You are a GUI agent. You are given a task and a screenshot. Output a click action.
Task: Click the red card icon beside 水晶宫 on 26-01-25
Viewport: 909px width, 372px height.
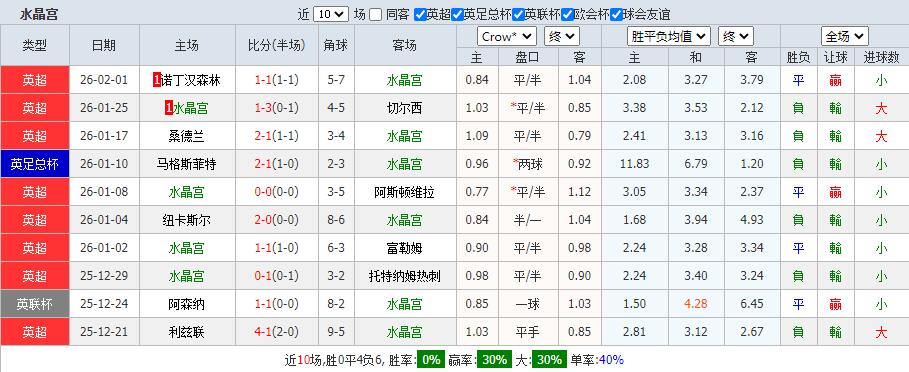tap(169, 108)
